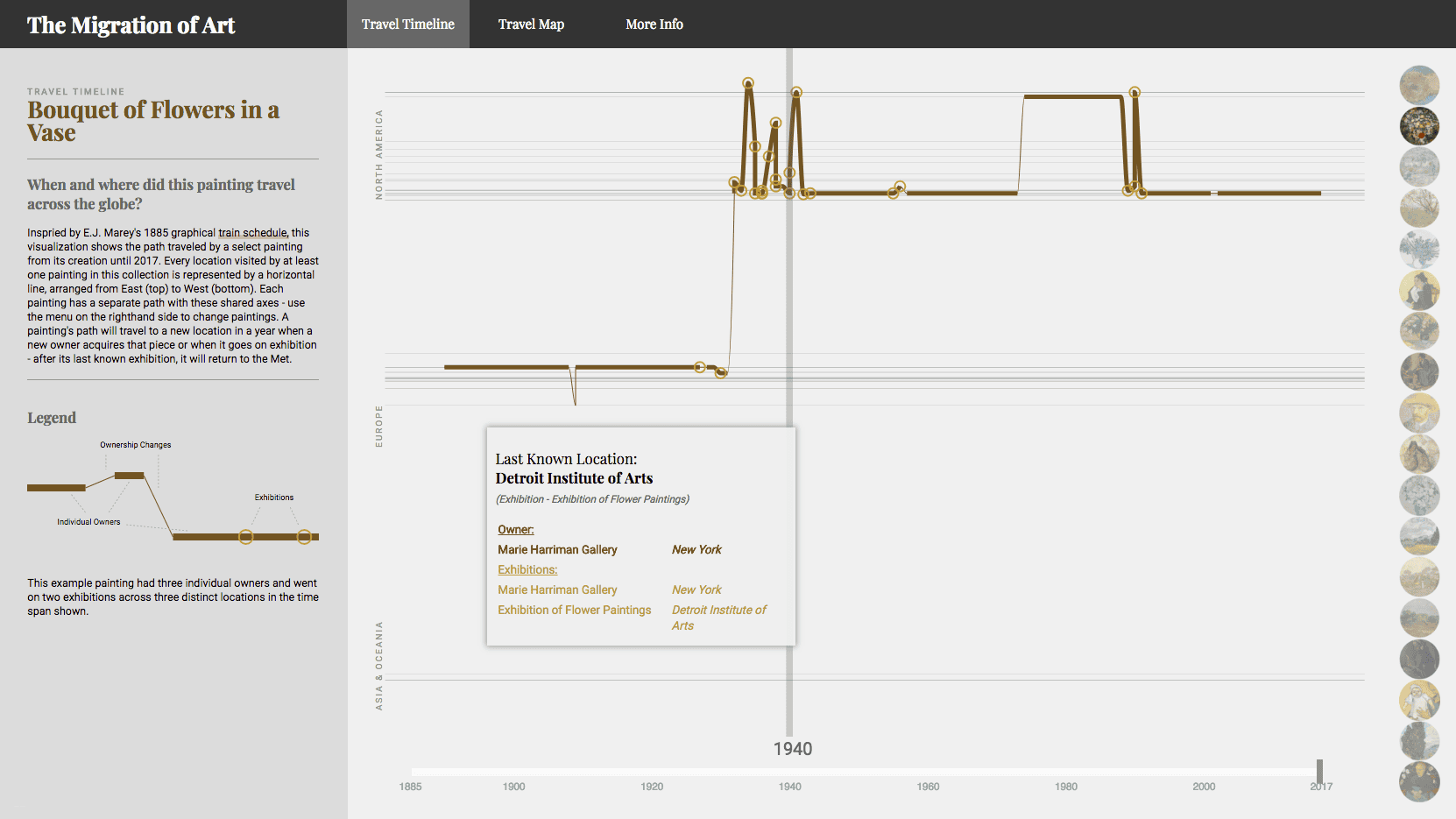Open the straw hat self-portrait thumbnail
The image size is (1456, 819).
1418,413
